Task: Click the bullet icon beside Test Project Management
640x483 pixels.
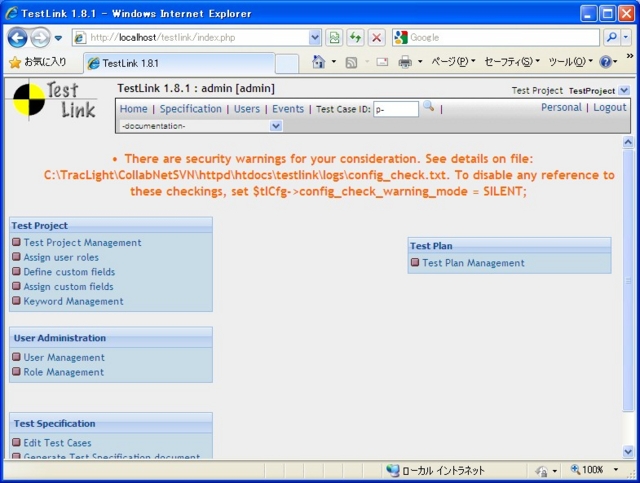Action: (x=16, y=242)
